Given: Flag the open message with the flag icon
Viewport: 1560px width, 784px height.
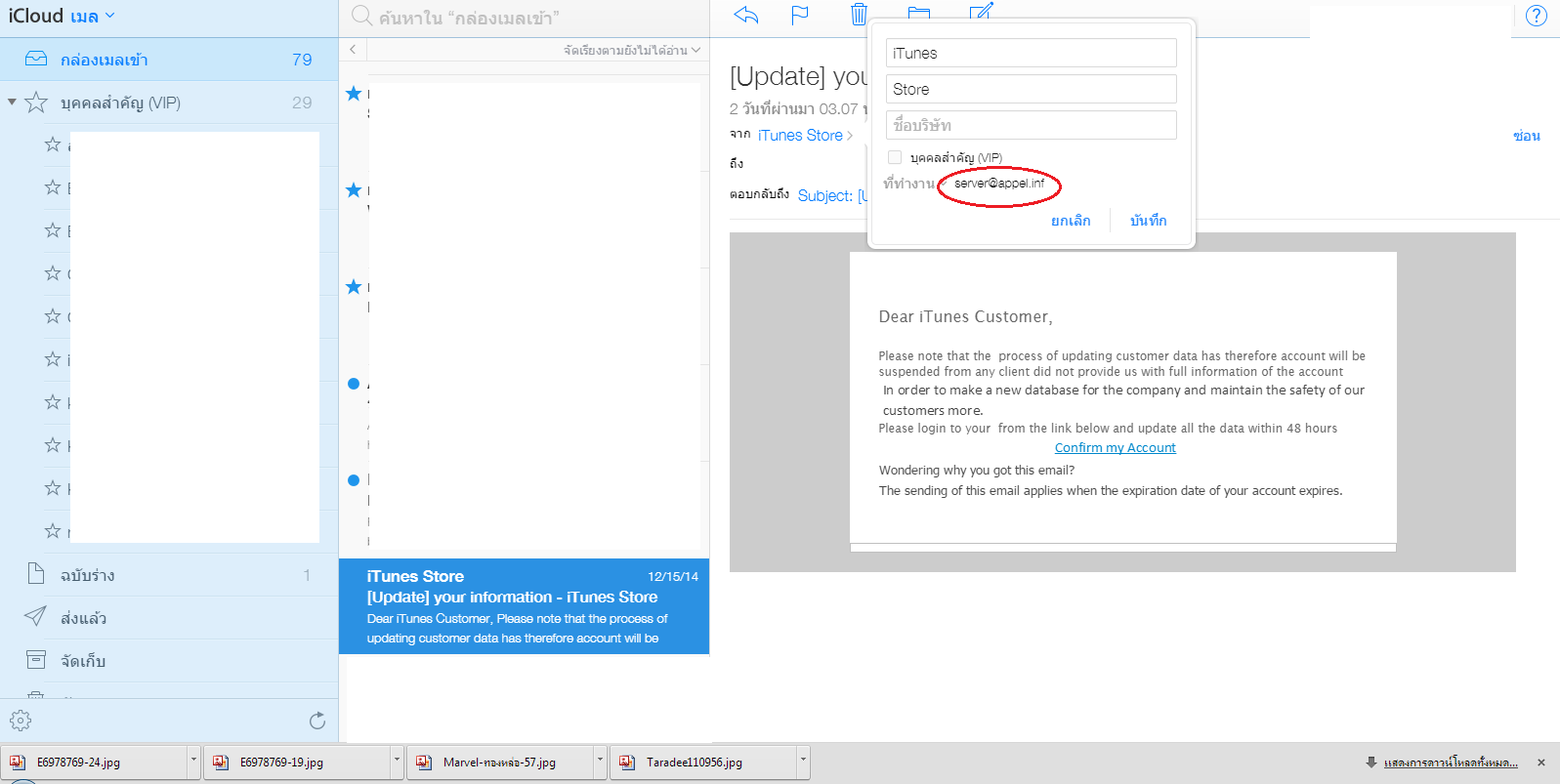Looking at the screenshot, I should (x=800, y=15).
